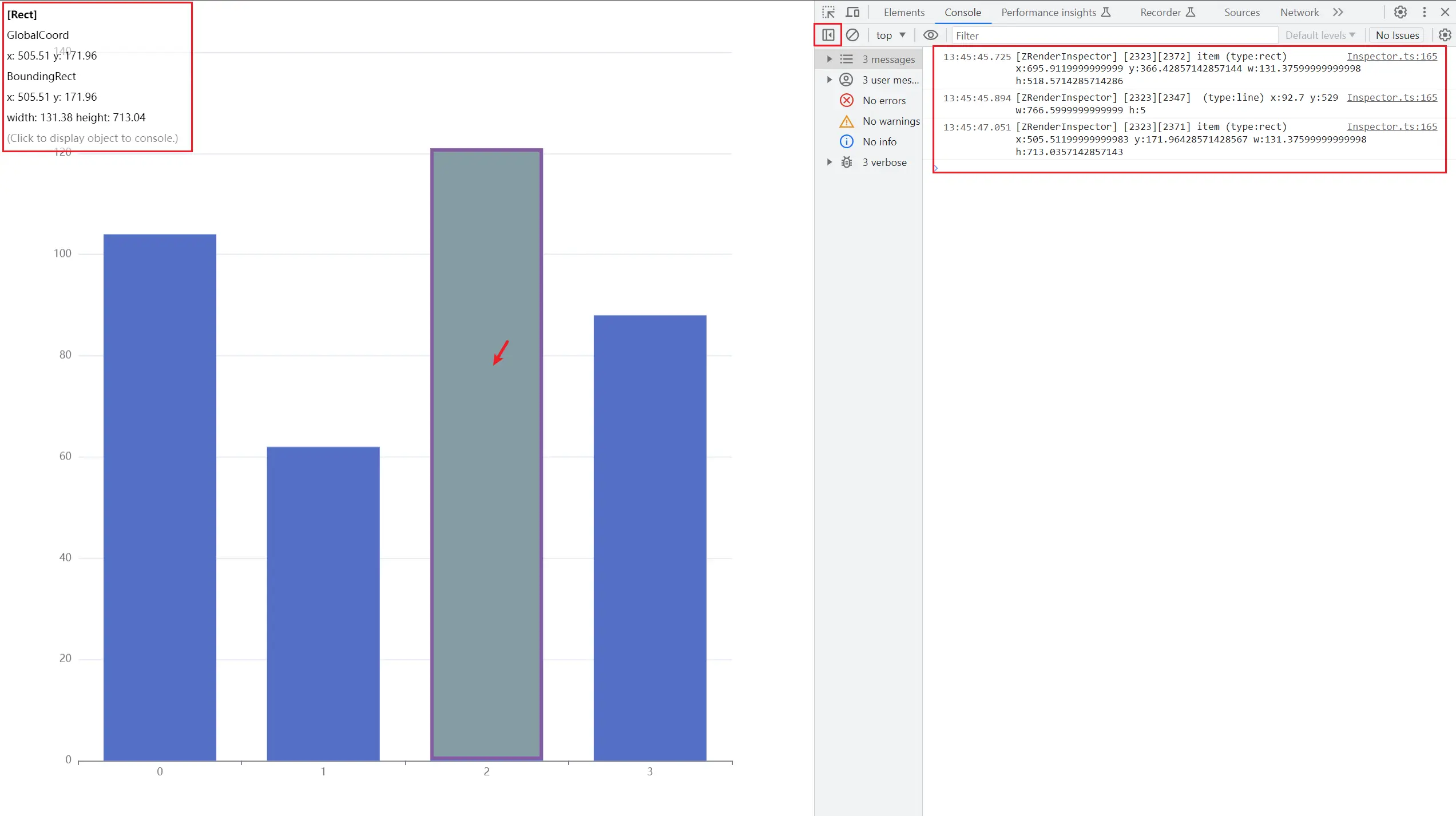The height and width of the screenshot is (816, 1456).
Task: Open the Recorder tab
Action: point(1168,13)
